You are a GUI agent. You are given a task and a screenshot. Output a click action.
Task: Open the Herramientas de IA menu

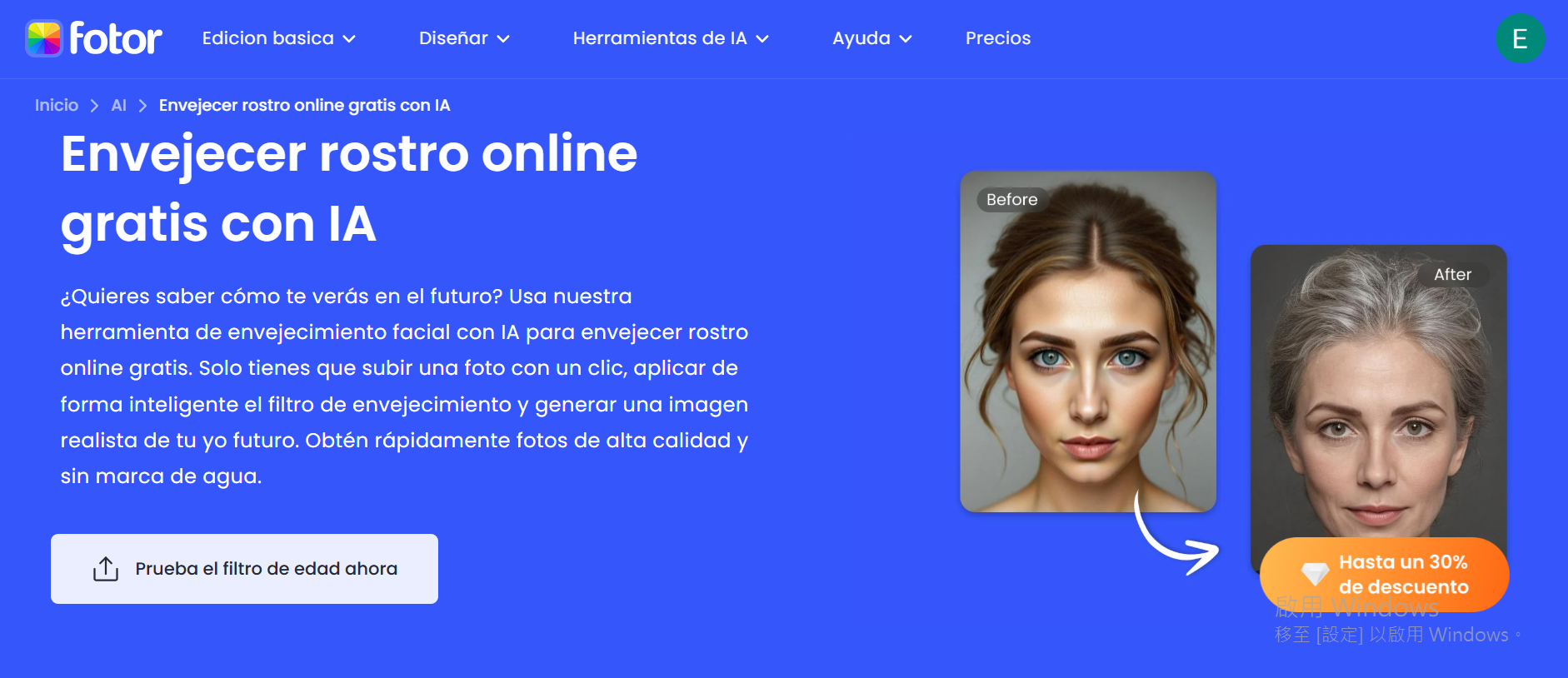coord(659,38)
